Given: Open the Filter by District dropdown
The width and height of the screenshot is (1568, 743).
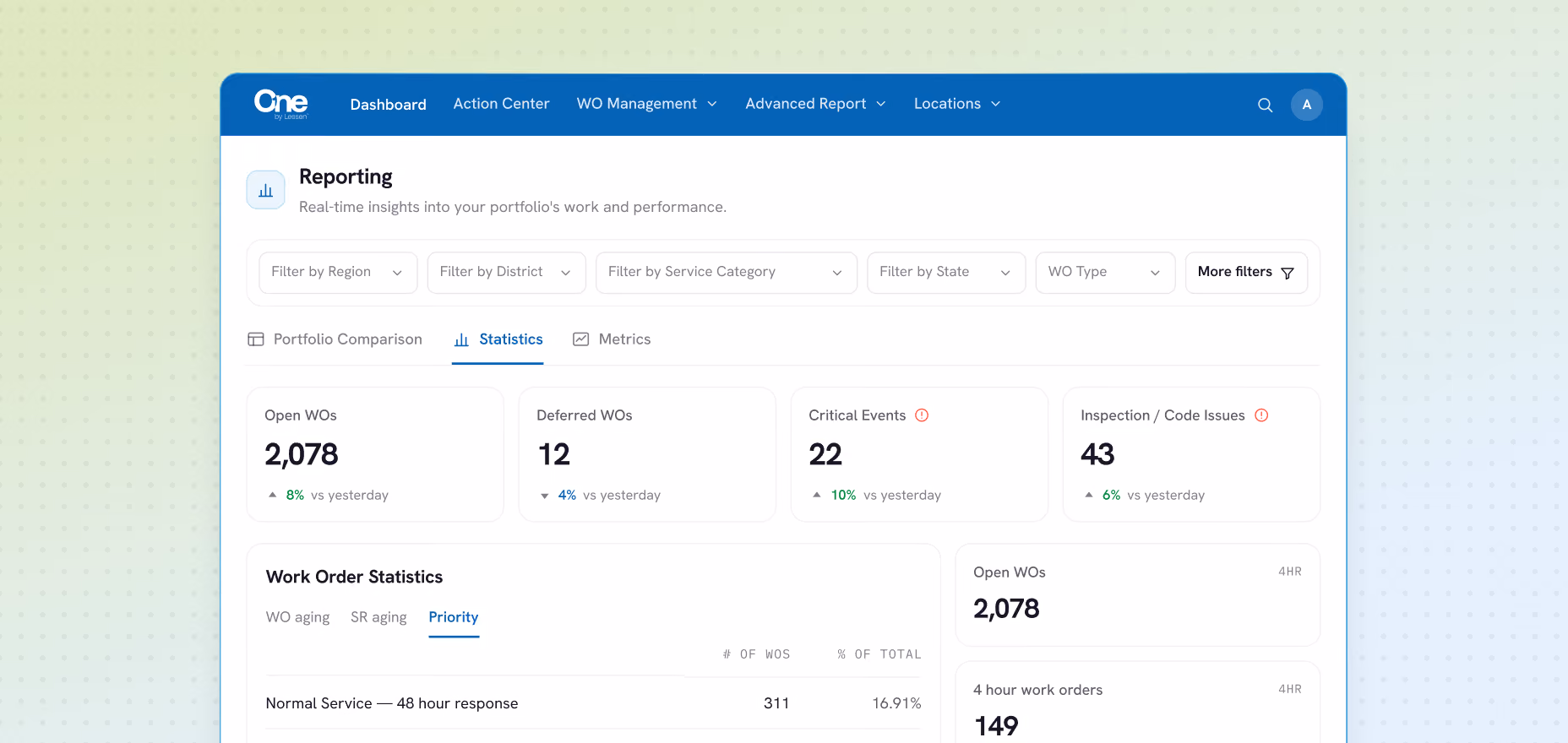Looking at the screenshot, I should [506, 273].
